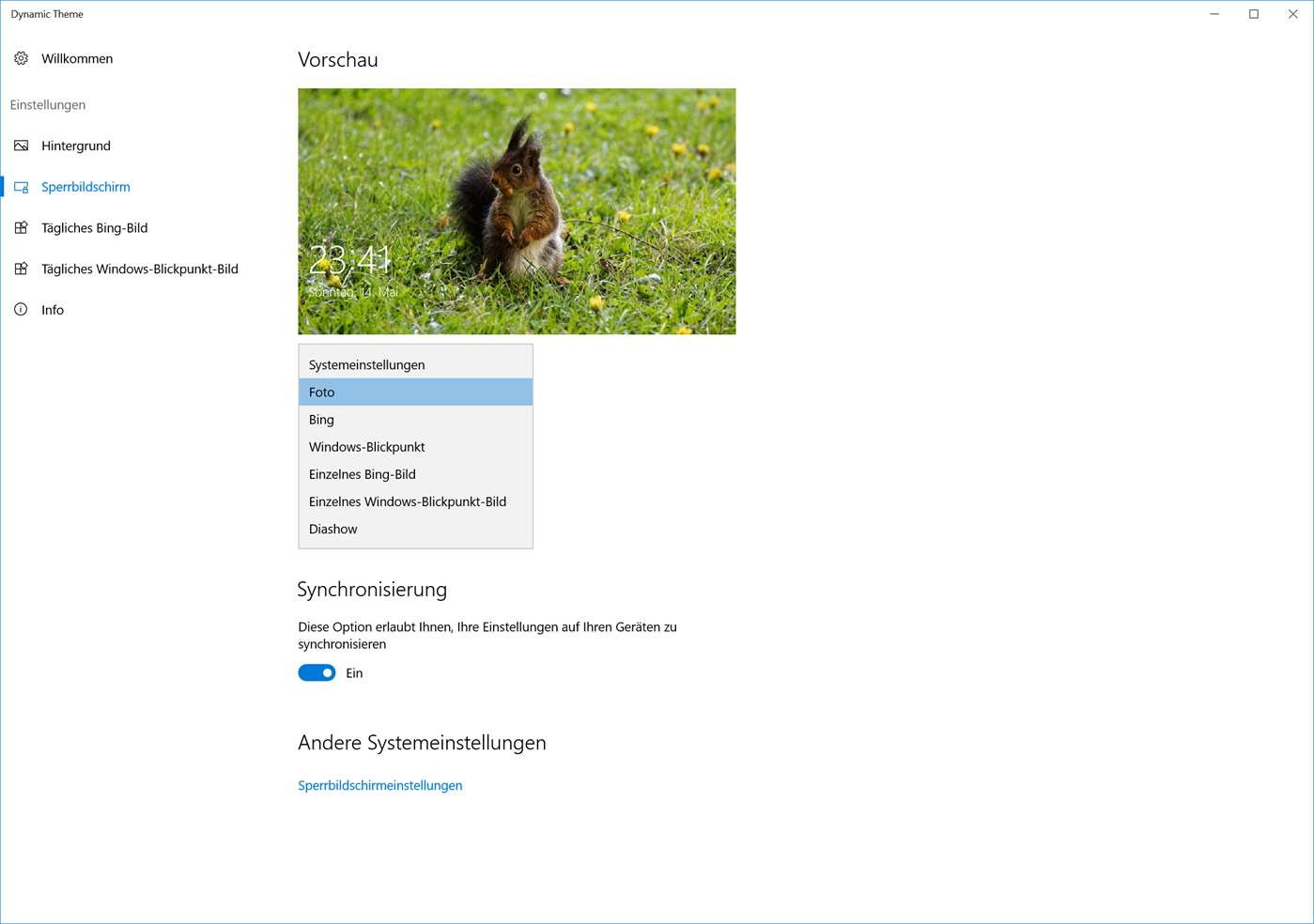Click the Sperrbildschirm lock screen icon
The image size is (1314, 924).
click(21, 187)
